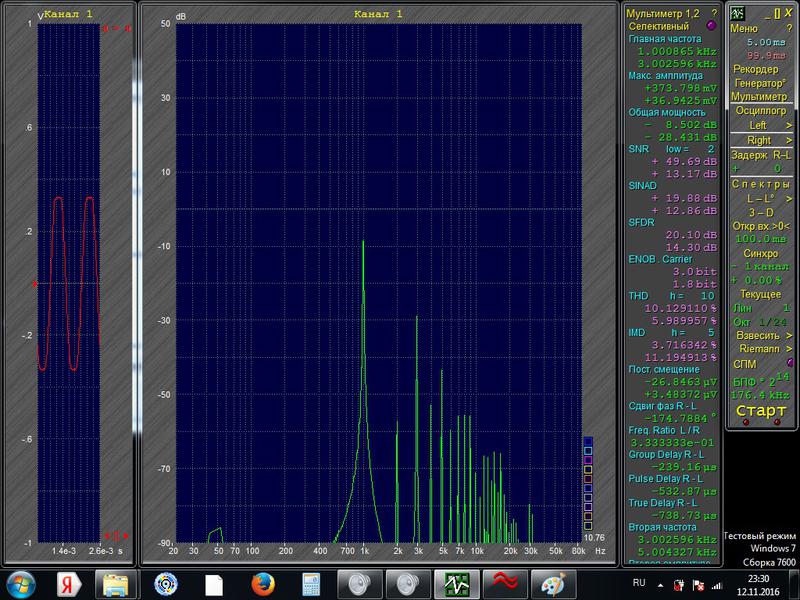Click the 10.129110 % THD value
The image size is (800, 600).
[x=680, y=309]
